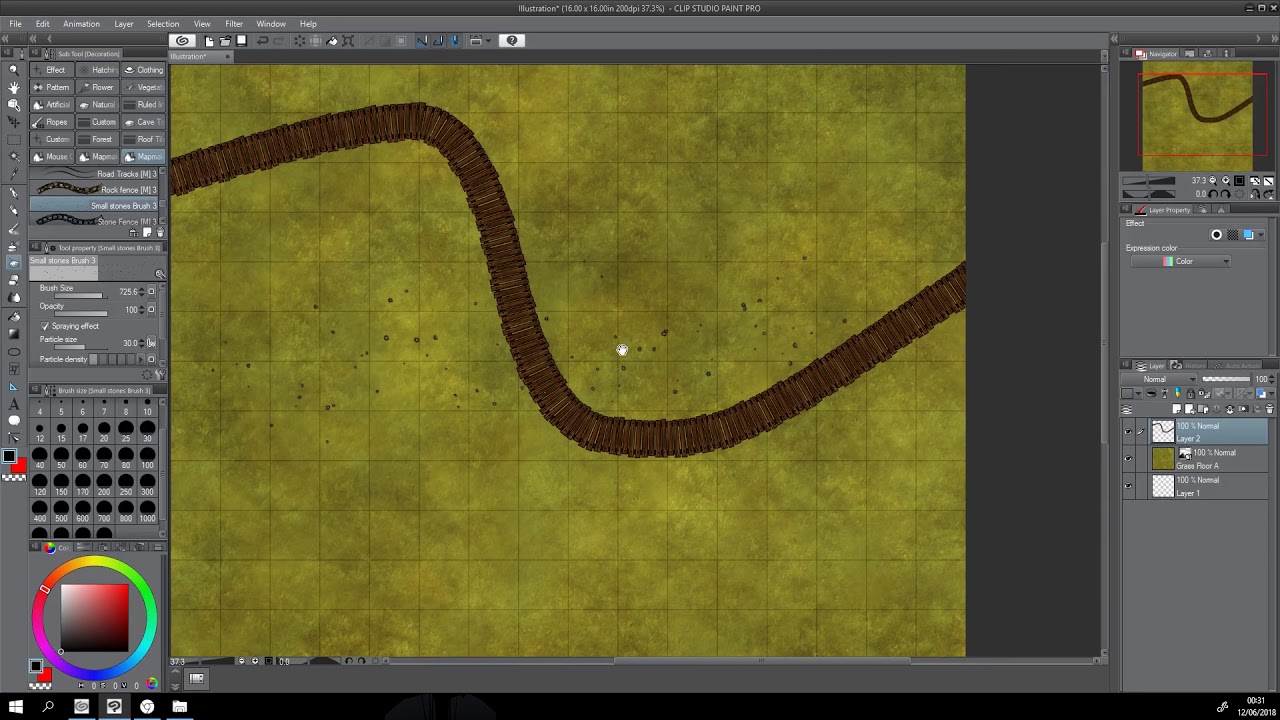Click the Open file icon
Screen dimensions: 1280x720
[x=225, y=41]
